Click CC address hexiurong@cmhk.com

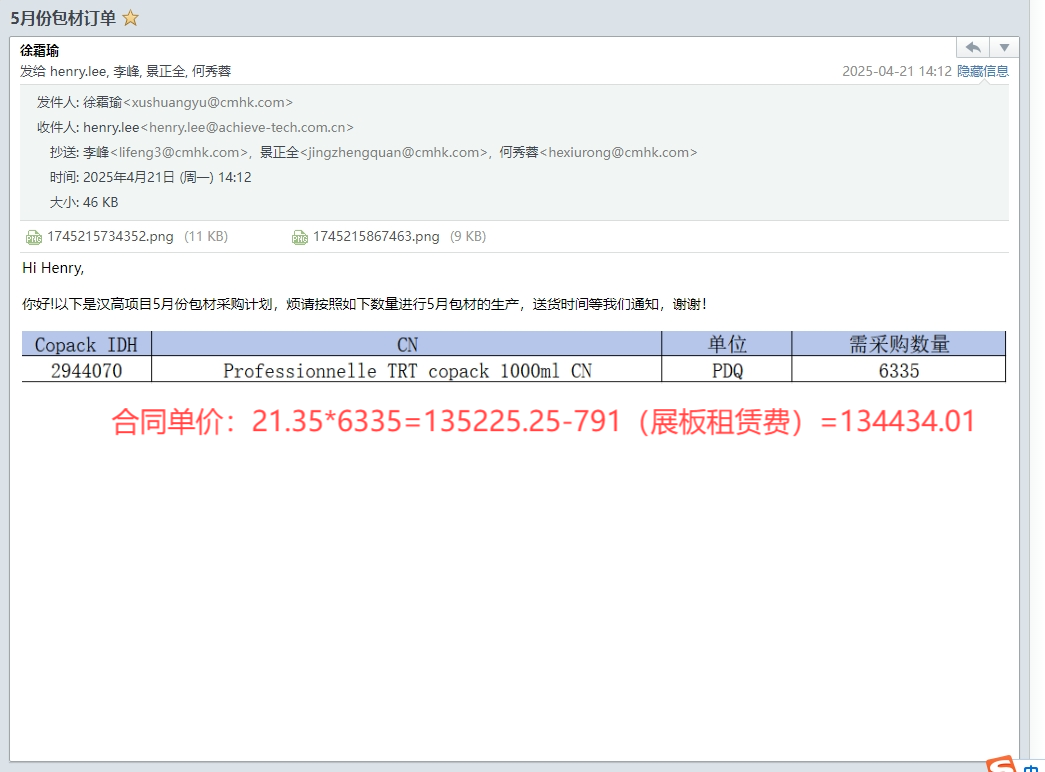(618, 153)
